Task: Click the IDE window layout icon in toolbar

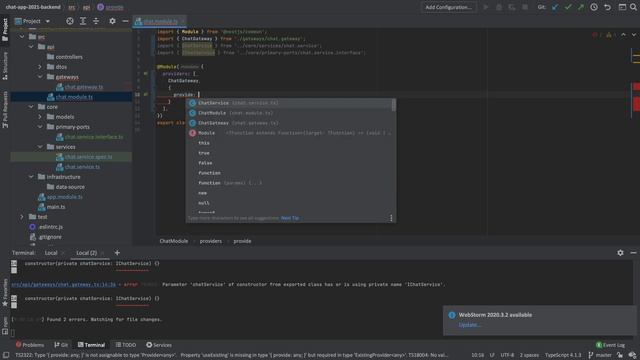Action: click(622, 7)
